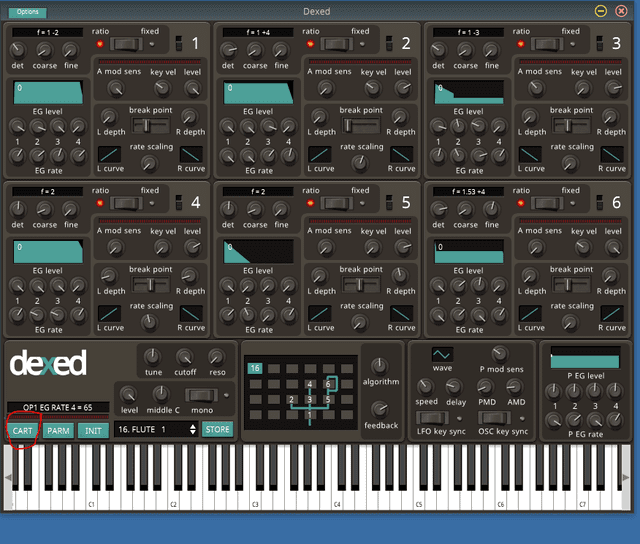The height and width of the screenshot is (544, 640).
Task: Click the LFO wave shape display
Action: [x=442, y=355]
